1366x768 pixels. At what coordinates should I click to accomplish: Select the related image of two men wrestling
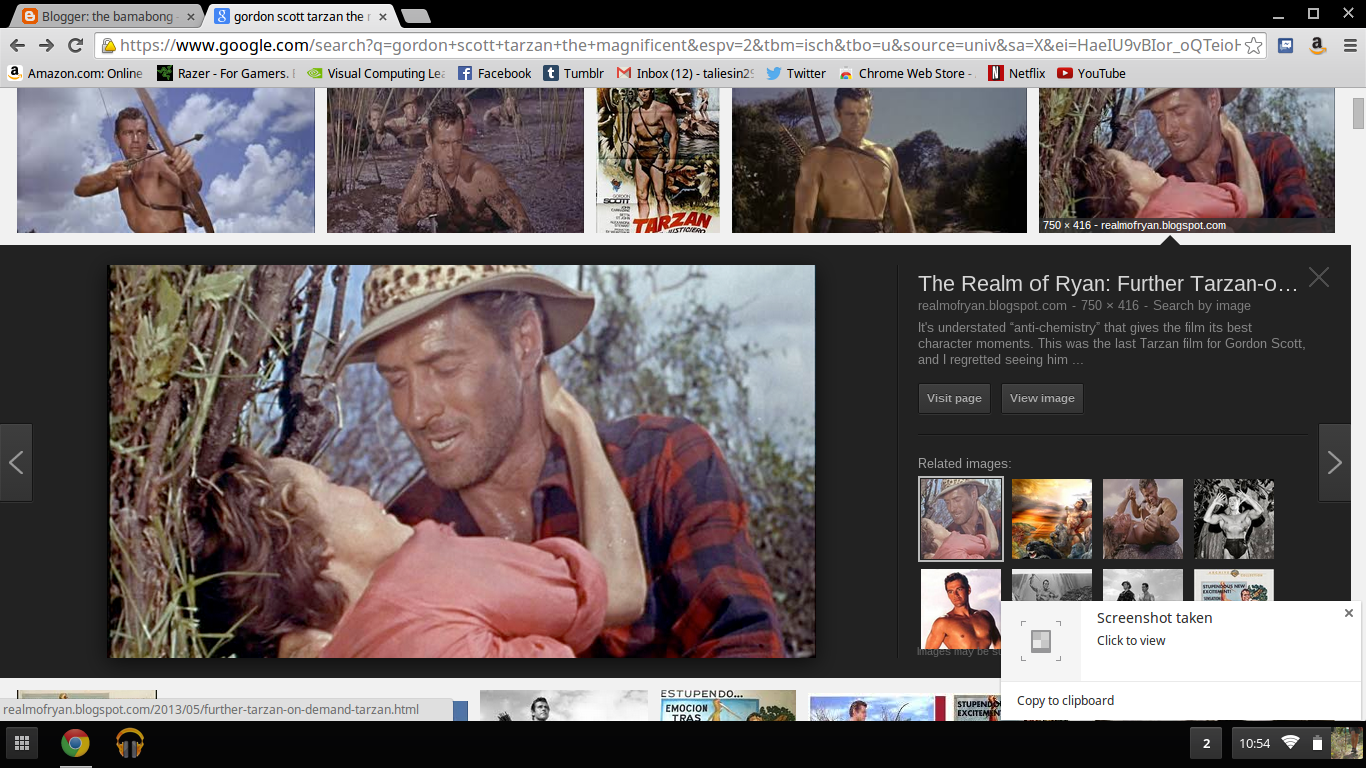pos(1143,519)
